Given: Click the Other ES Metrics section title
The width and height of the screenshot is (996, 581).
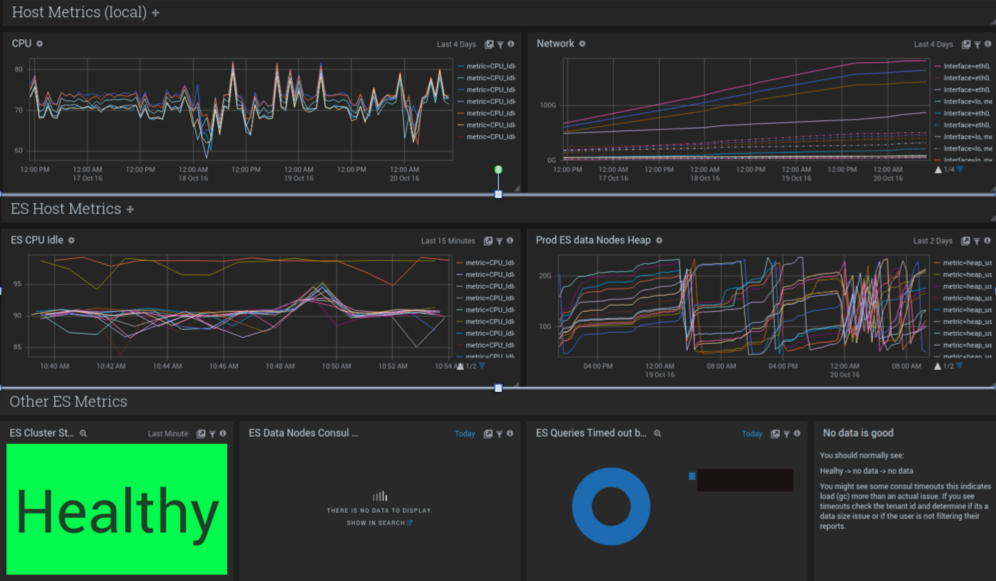Looking at the screenshot, I should [x=69, y=401].
